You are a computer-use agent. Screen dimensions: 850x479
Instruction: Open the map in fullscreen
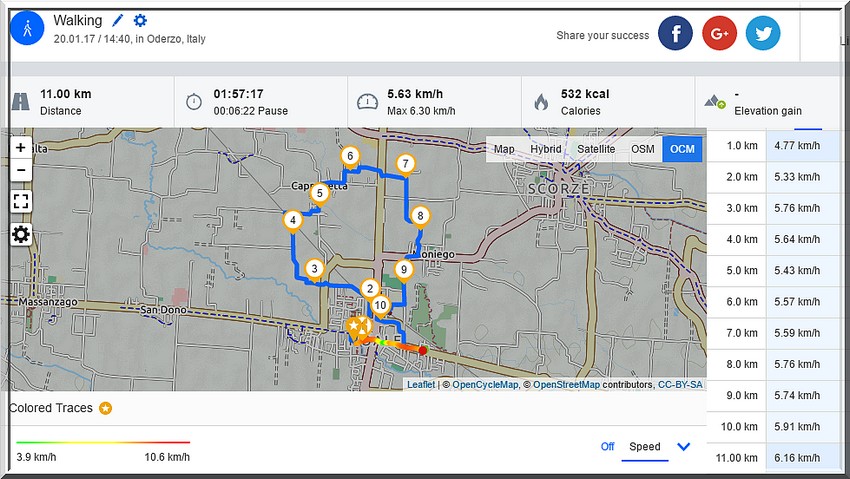[21, 202]
